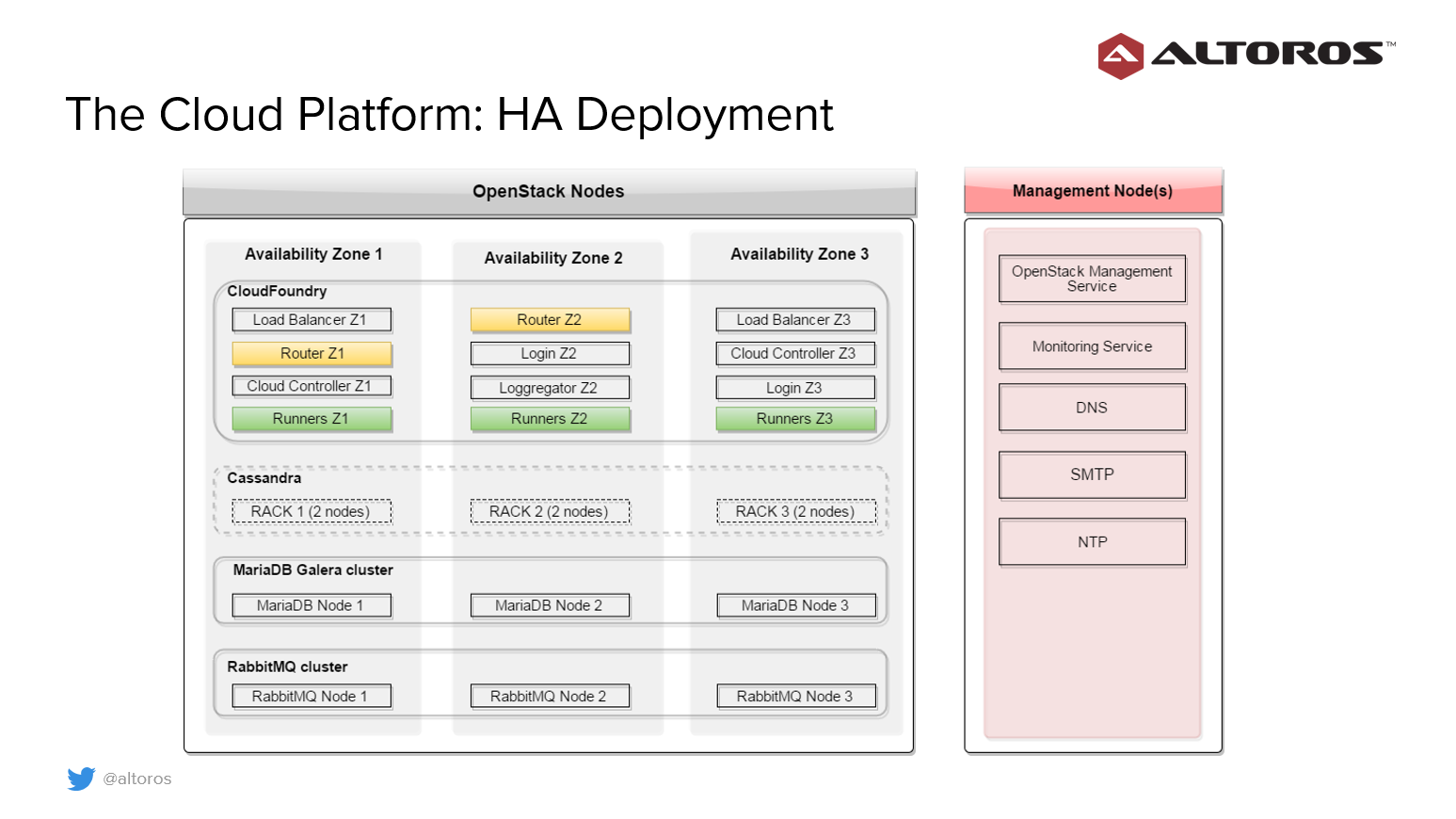Select the Cloud Controller Z1 box
Screen dimensions: 1456x819
pos(312,386)
